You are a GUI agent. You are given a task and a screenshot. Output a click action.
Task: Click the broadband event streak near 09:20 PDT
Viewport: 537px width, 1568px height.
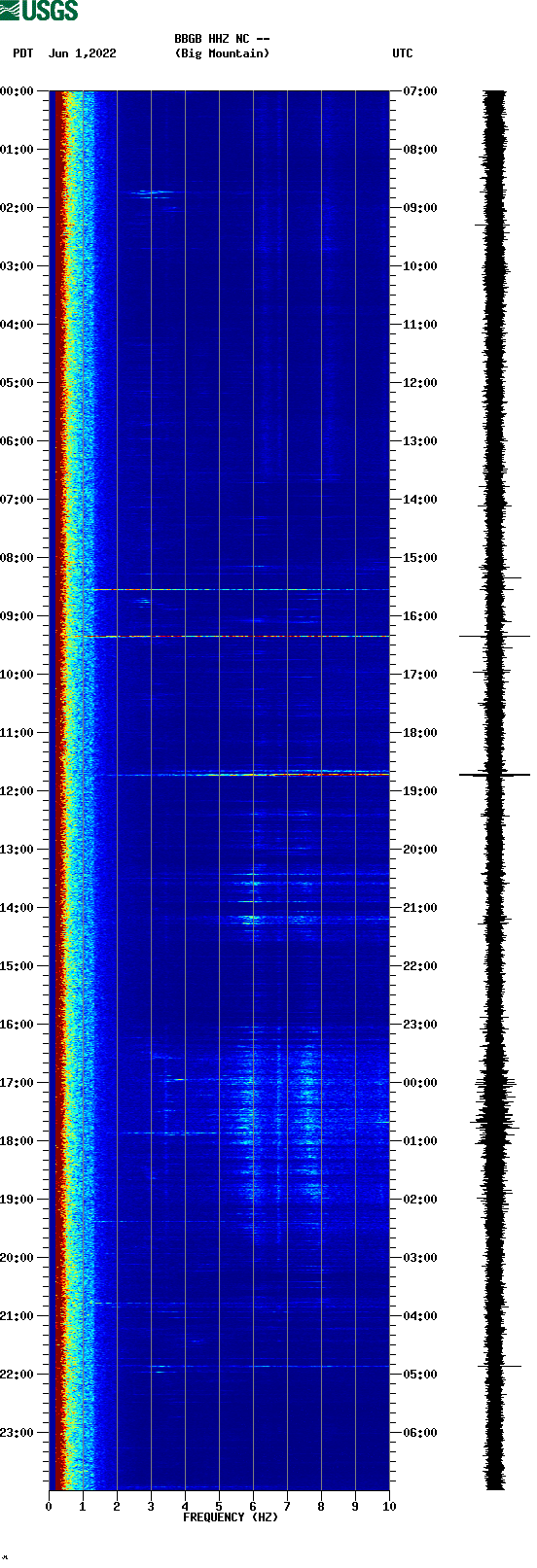[x=232, y=636]
